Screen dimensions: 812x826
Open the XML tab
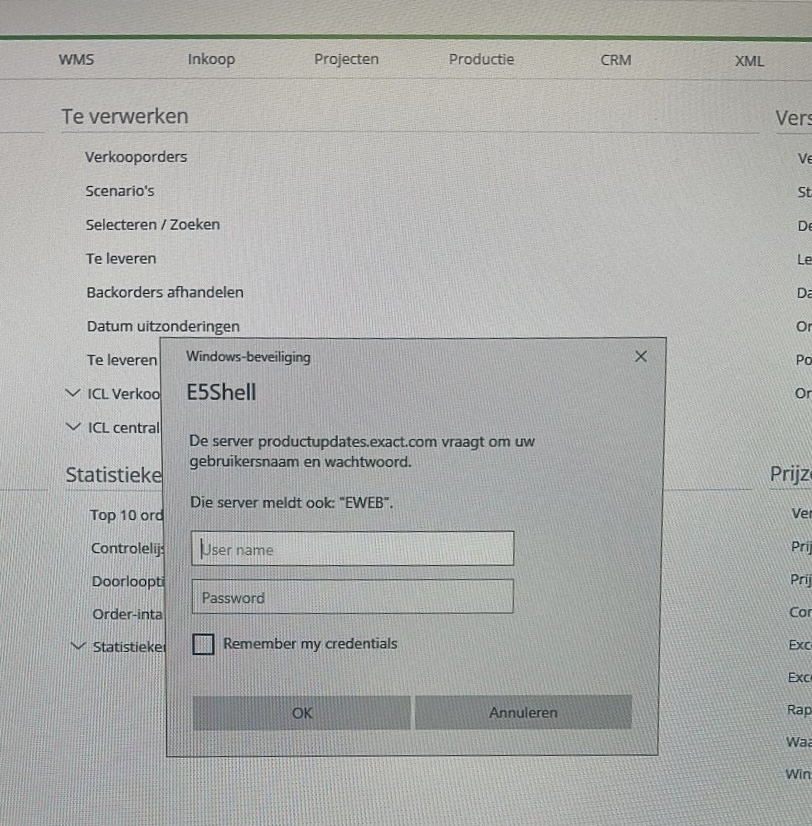(749, 61)
